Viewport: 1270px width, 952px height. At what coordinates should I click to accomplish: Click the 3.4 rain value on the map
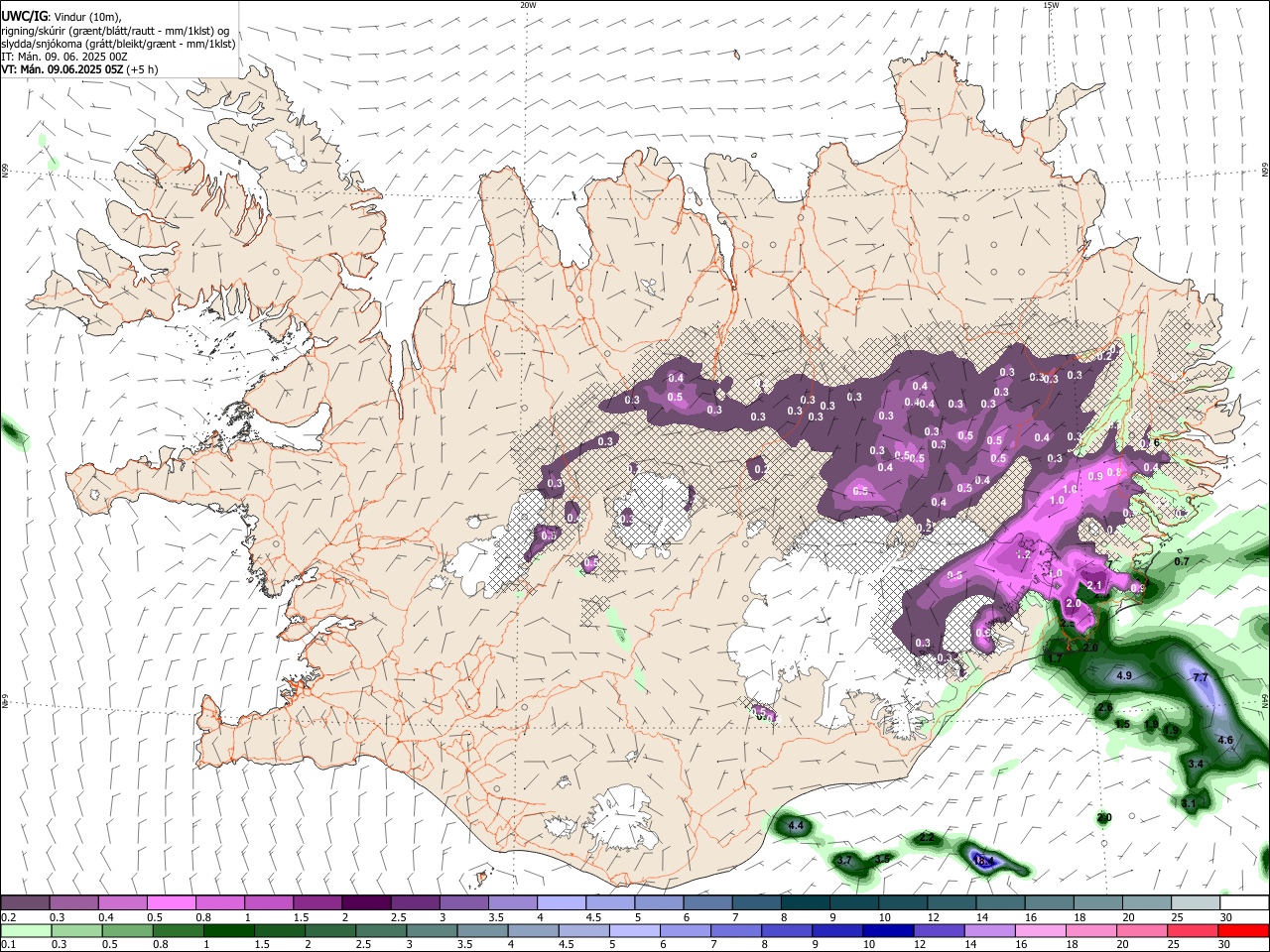pyautogui.click(x=1196, y=764)
